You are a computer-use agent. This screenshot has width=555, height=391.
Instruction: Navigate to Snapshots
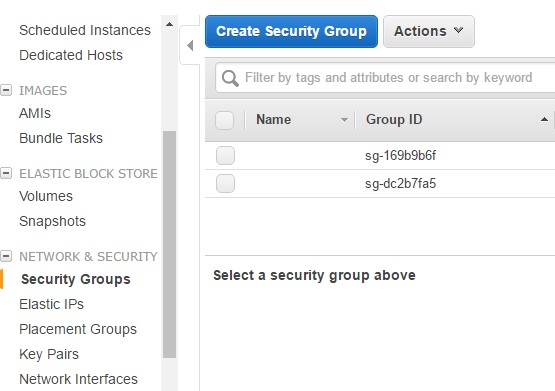click(x=52, y=221)
